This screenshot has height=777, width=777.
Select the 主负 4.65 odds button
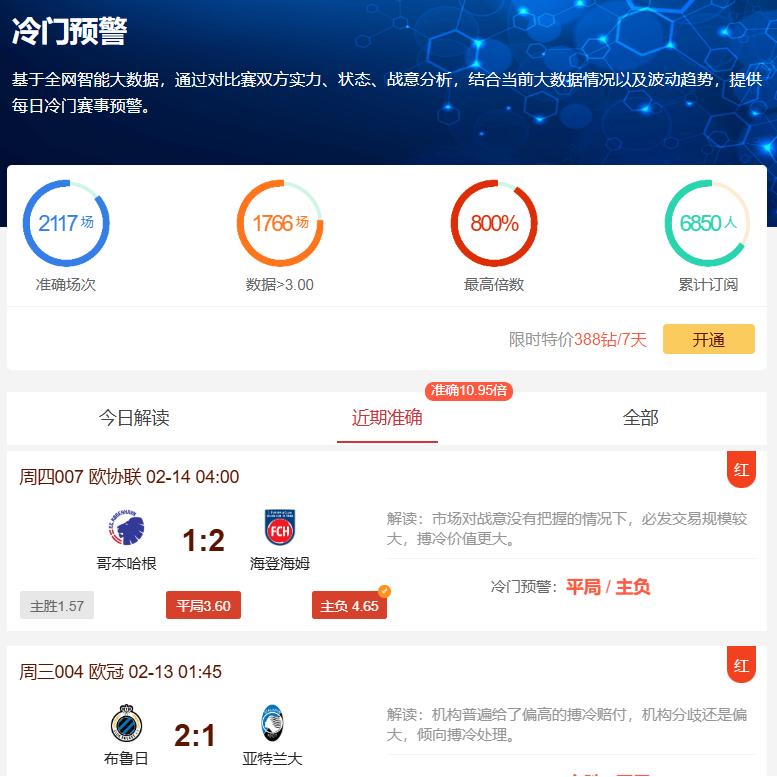[x=349, y=605]
